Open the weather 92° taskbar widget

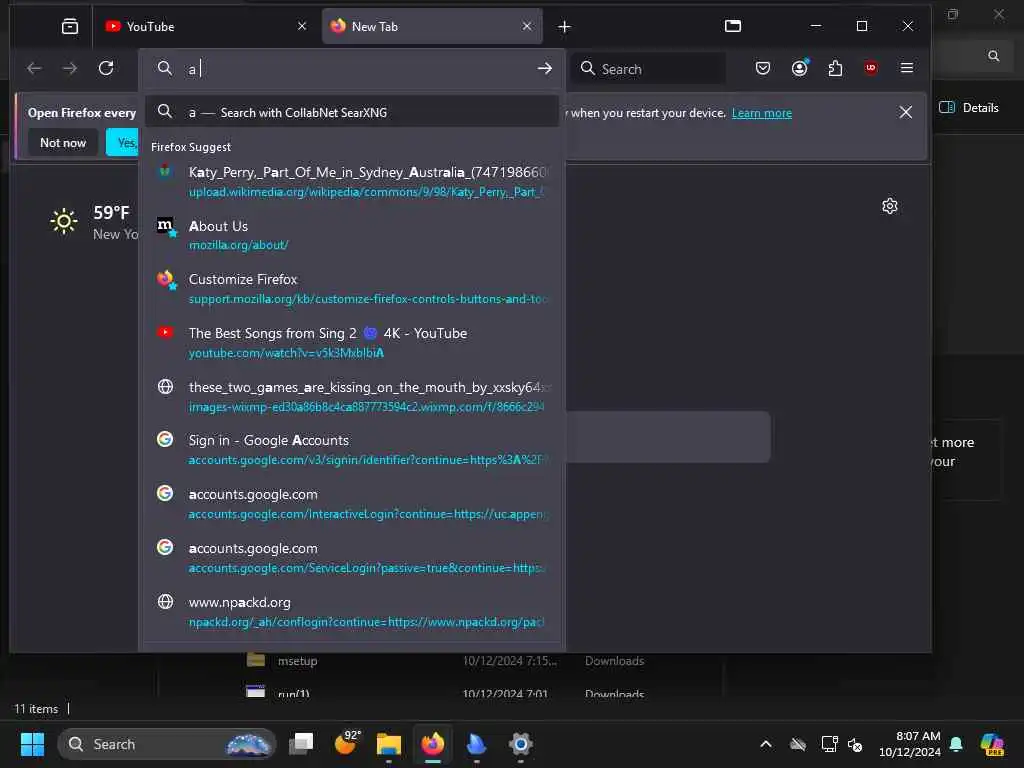tap(347, 743)
